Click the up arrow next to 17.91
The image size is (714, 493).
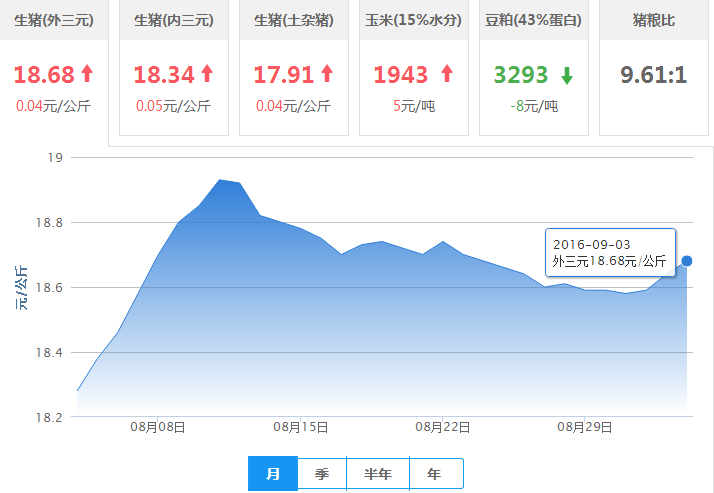click(327, 73)
